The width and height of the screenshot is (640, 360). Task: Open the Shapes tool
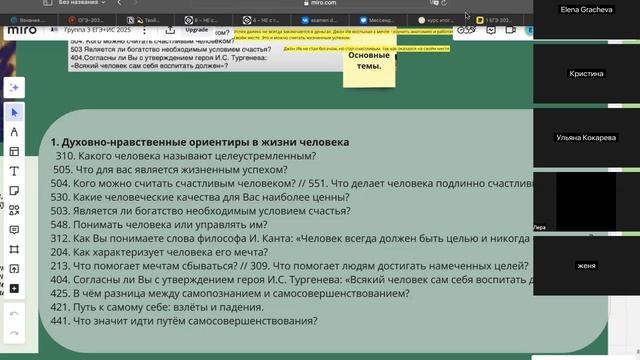[x=14, y=210]
